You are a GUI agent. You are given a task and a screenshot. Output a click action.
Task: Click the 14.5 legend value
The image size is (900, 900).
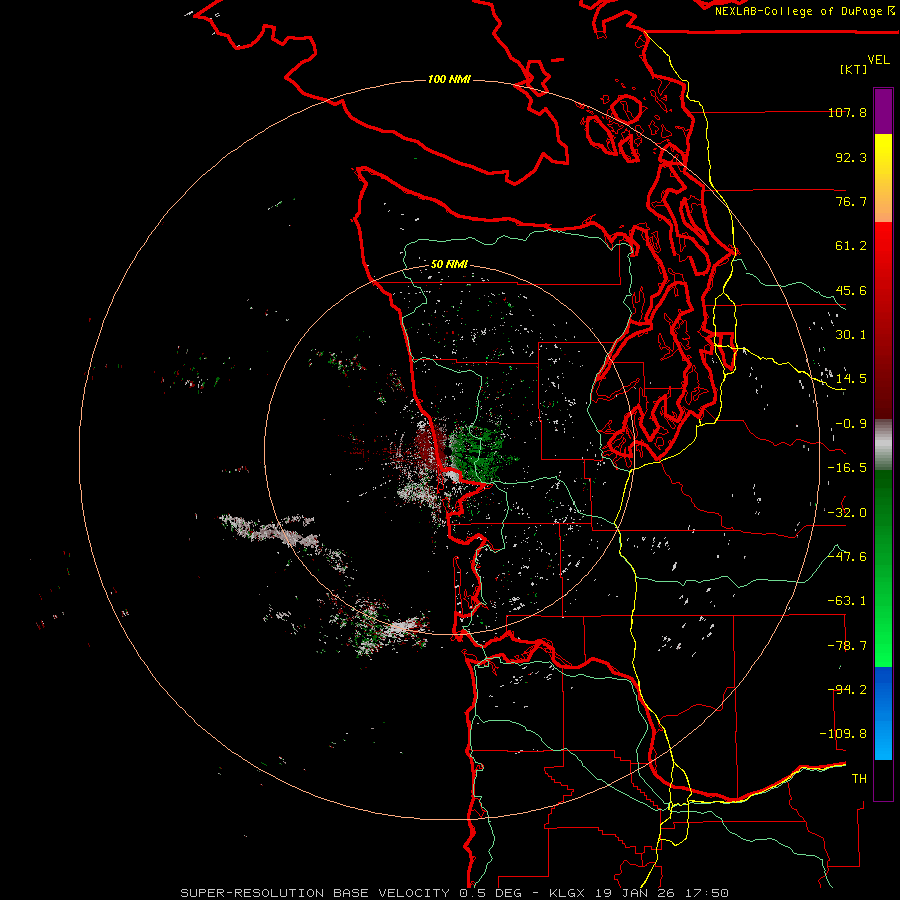point(851,379)
